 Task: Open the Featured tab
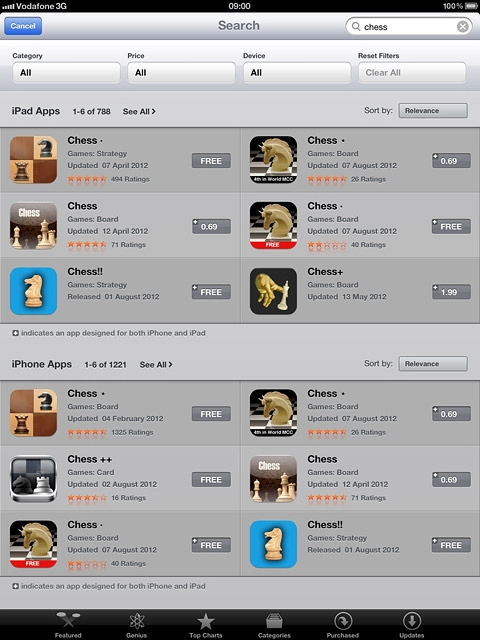(x=68, y=625)
